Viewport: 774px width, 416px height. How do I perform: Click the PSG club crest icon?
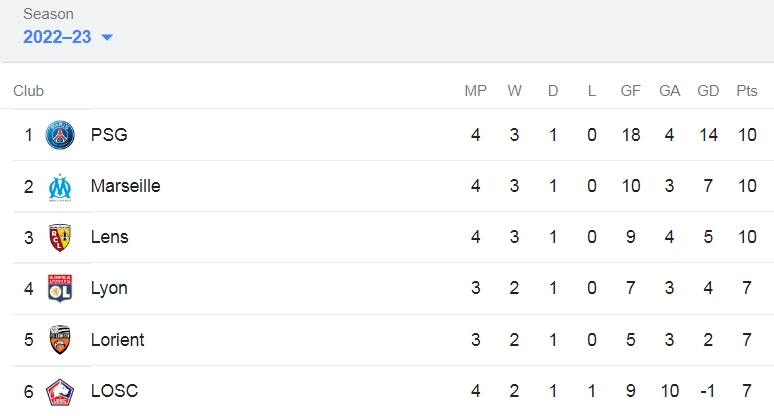pyautogui.click(x=60, y=135)
